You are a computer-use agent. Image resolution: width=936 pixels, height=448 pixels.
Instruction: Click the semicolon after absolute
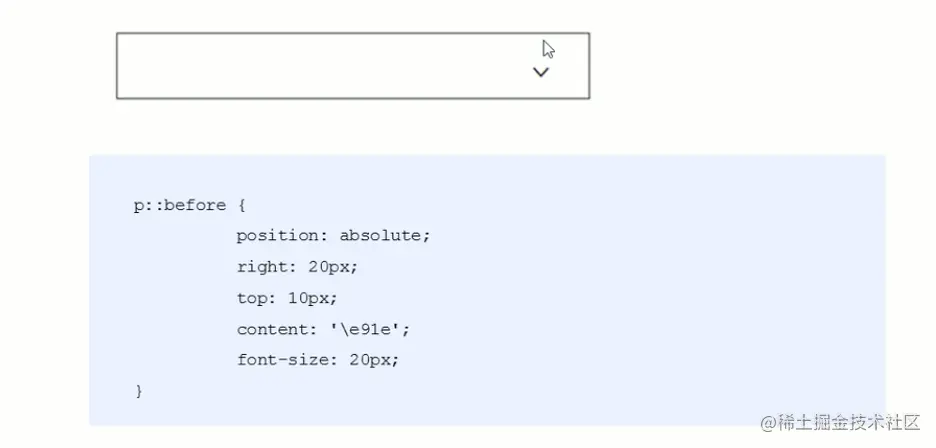click(x=427, y=236)
